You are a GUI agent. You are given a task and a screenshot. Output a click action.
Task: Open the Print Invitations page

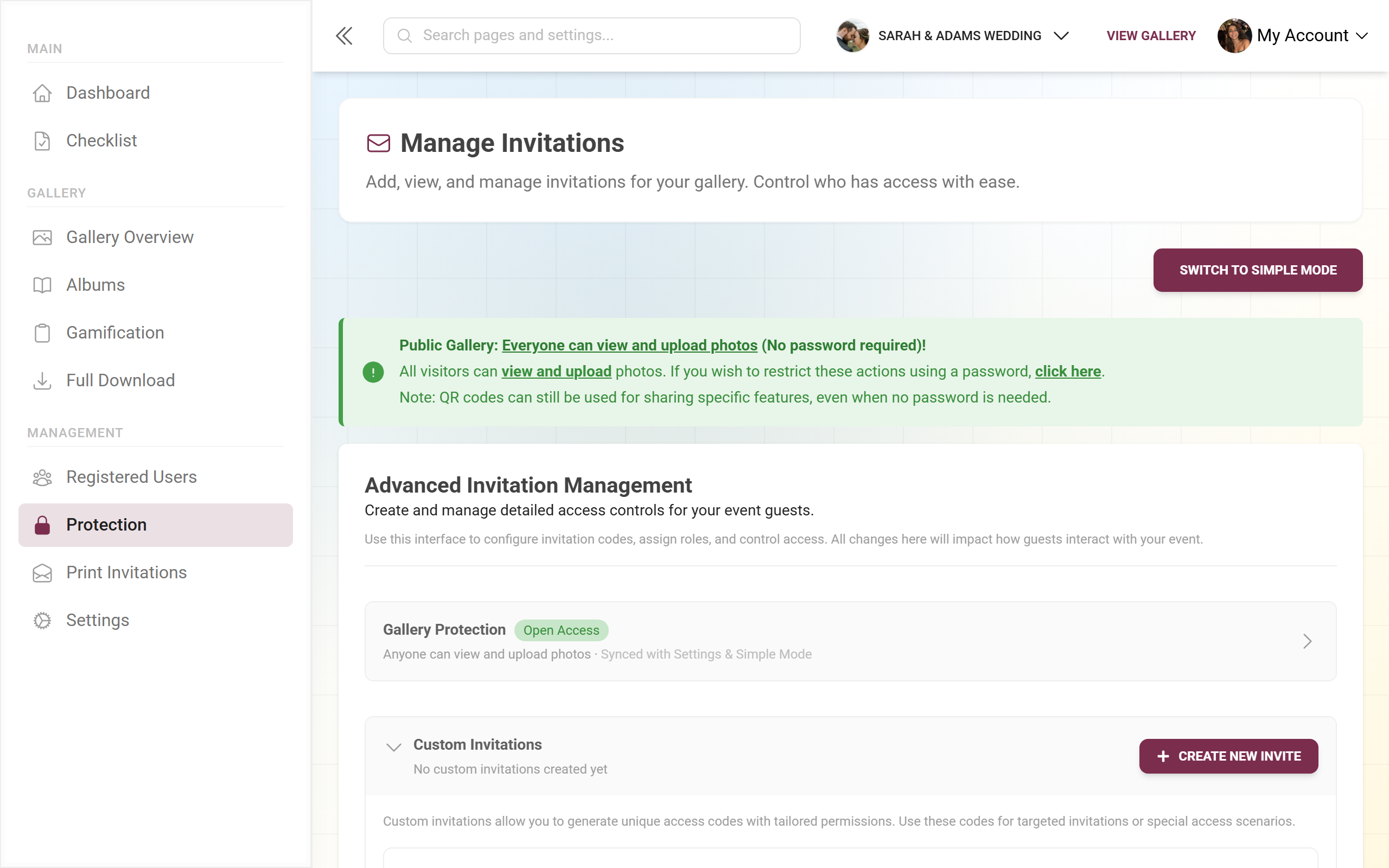(x=156, y=573)
